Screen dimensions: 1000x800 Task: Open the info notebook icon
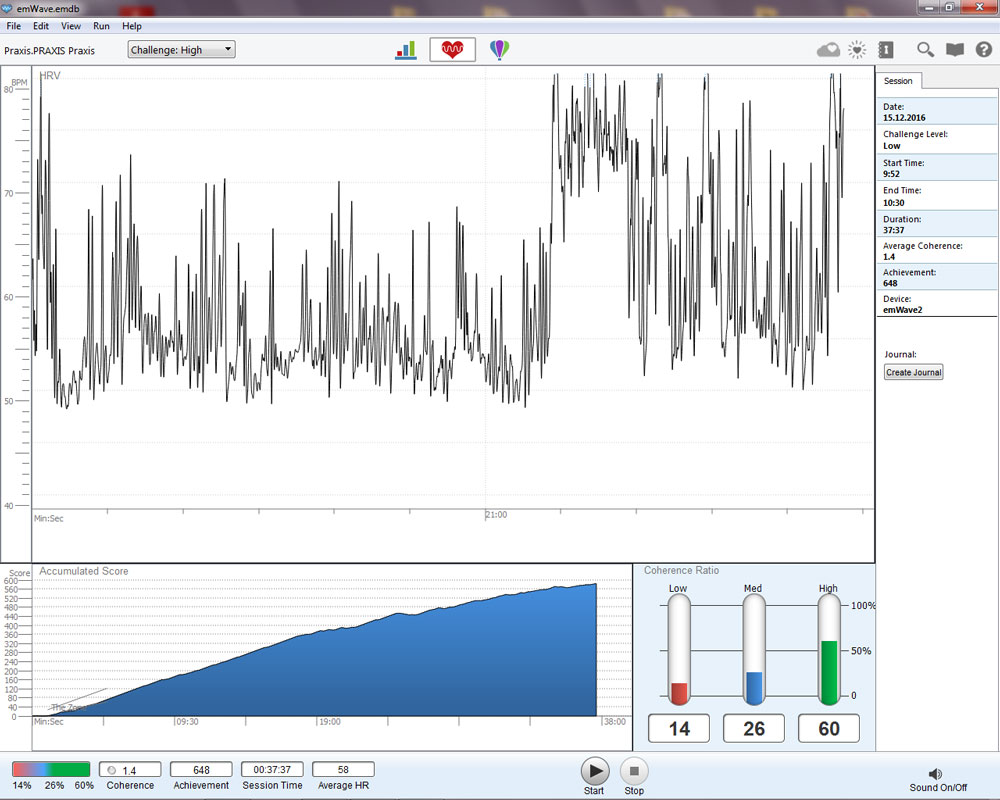pos(885,50)
